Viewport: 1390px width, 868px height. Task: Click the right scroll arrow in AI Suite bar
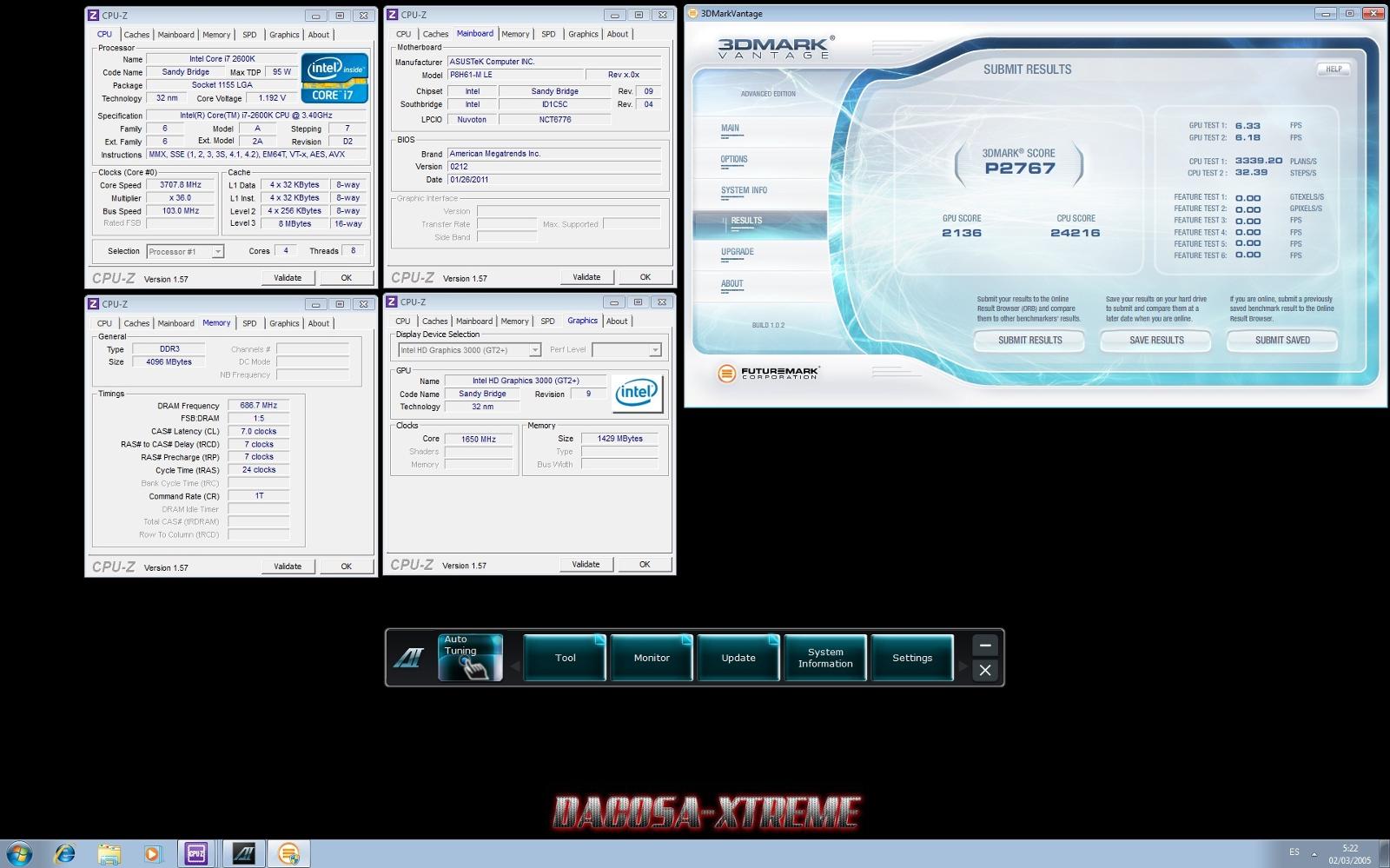[x=963, y=666]
